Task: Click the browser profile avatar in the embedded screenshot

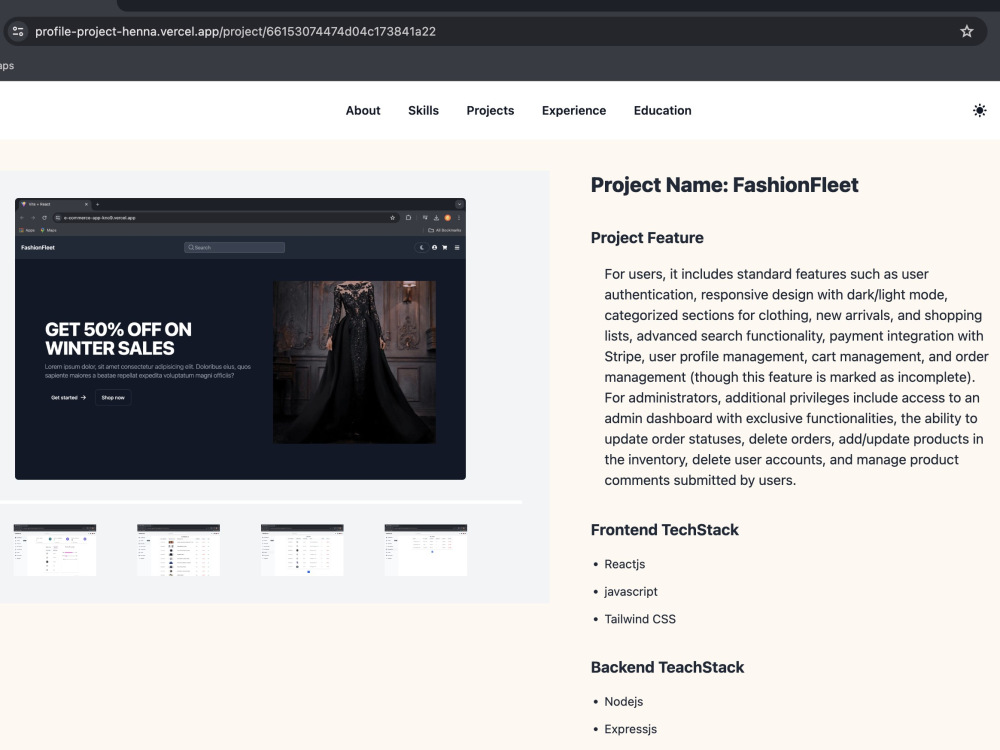Action: click(448, 218)
